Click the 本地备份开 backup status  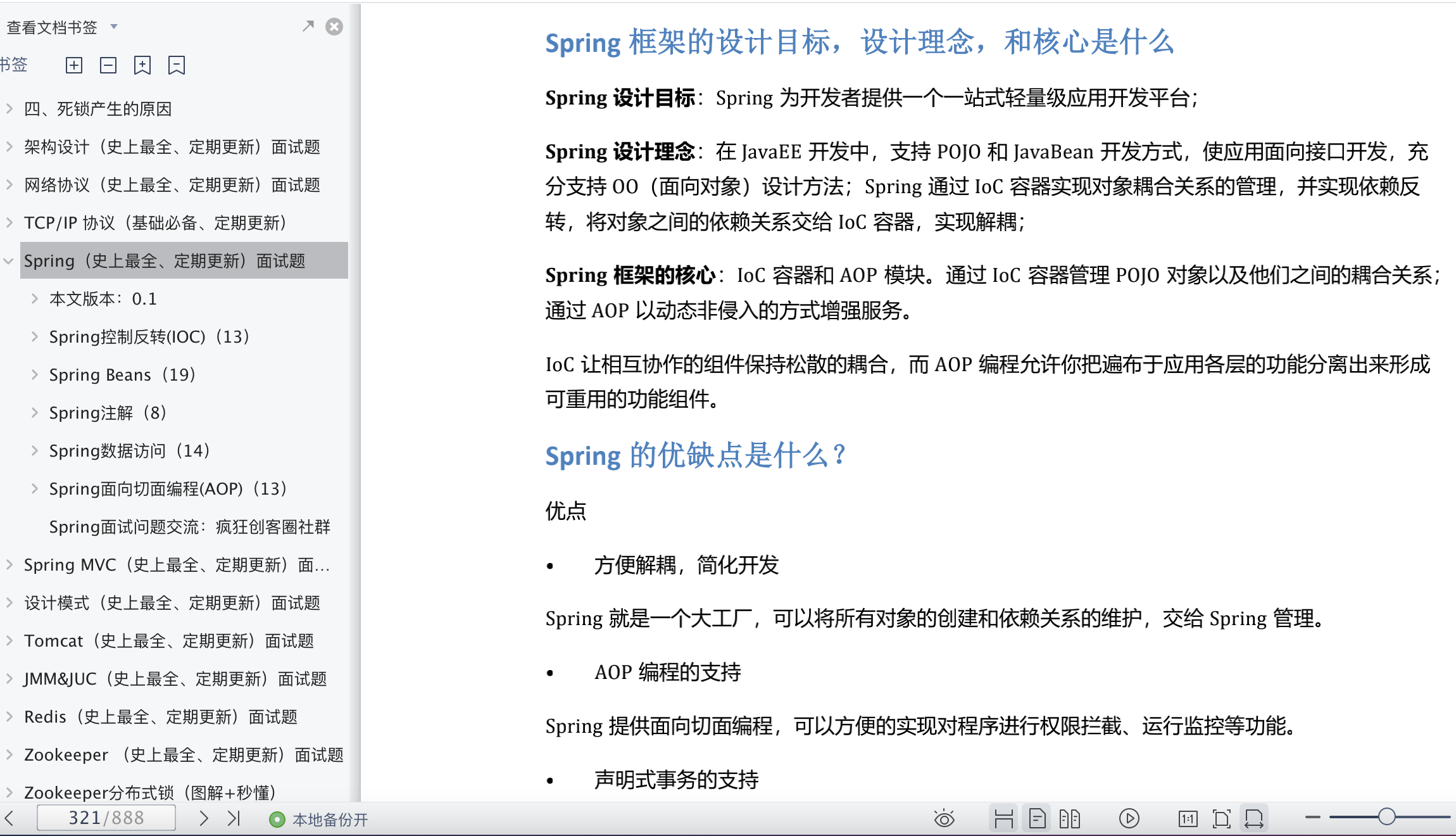click(319, 820)
